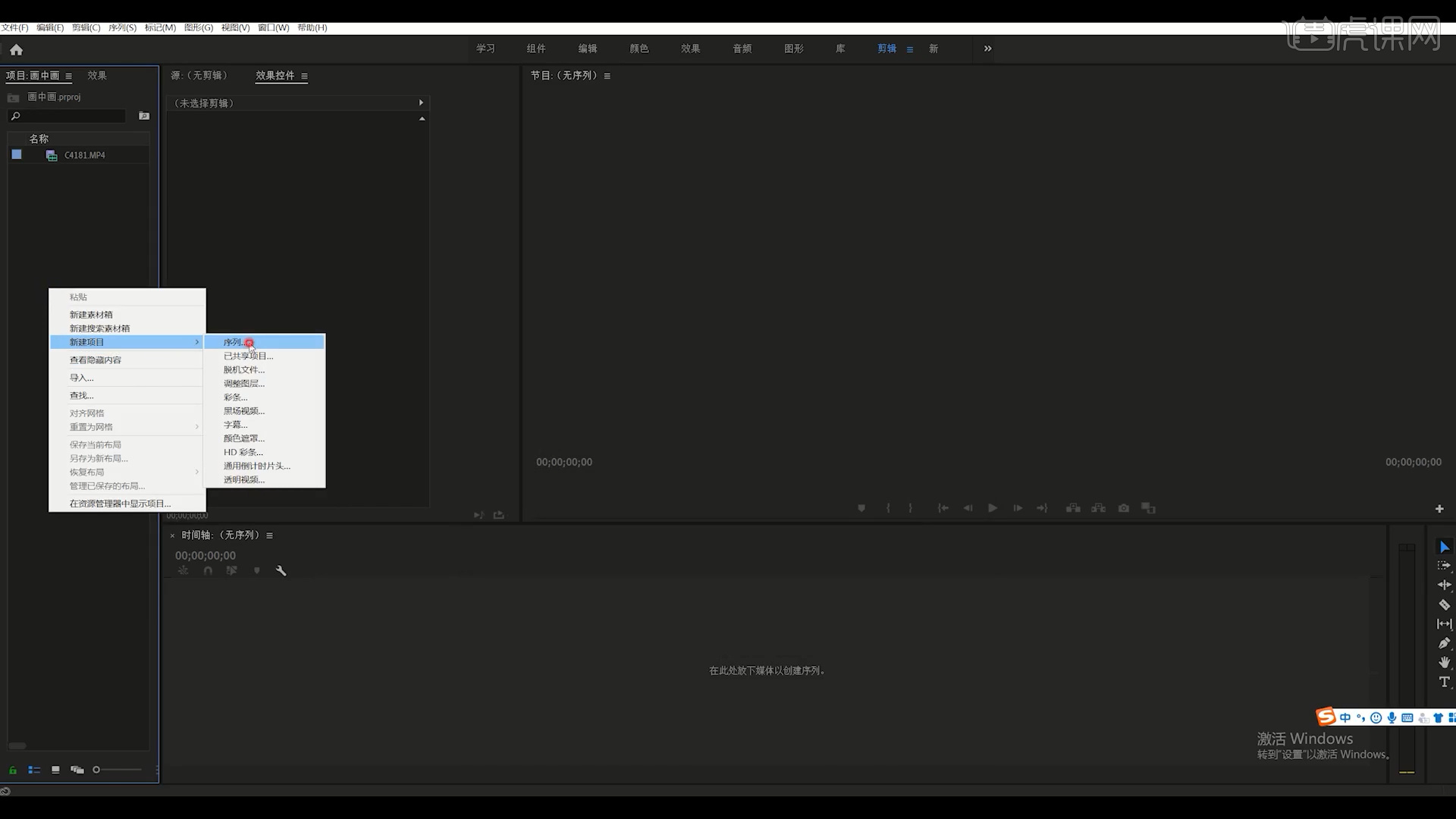The height and width of the screenshot is (819, 1456).
Task: Toggle linked selection in timeline
Action: [232, 571]
